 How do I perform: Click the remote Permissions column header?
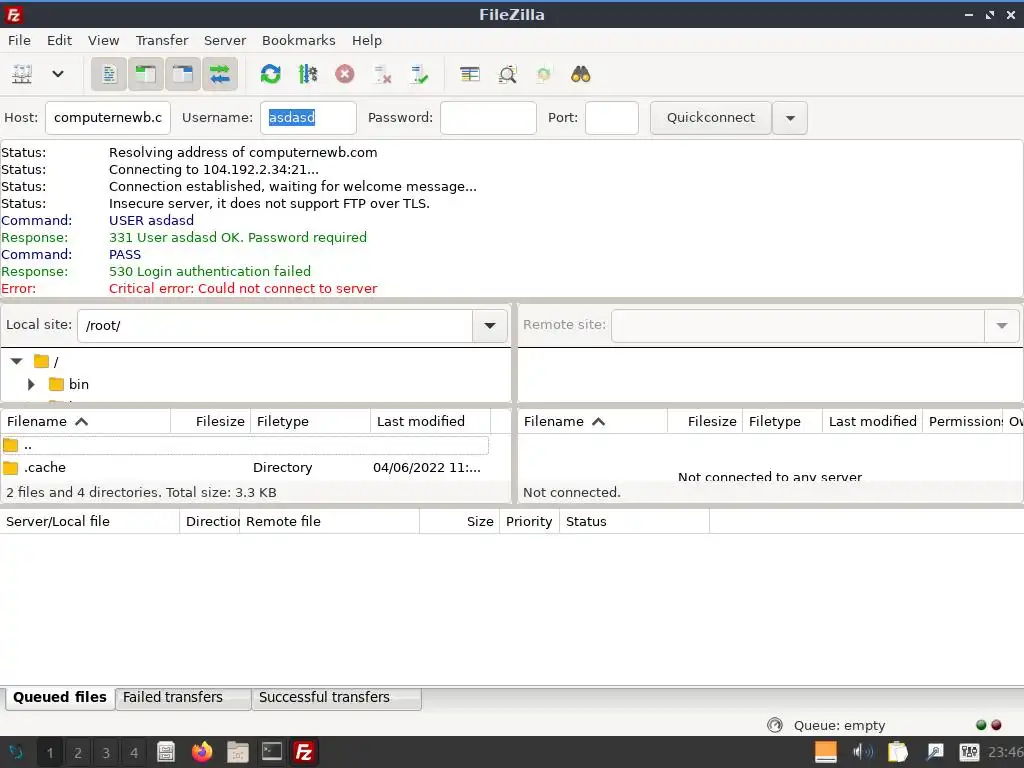[963, 421]
